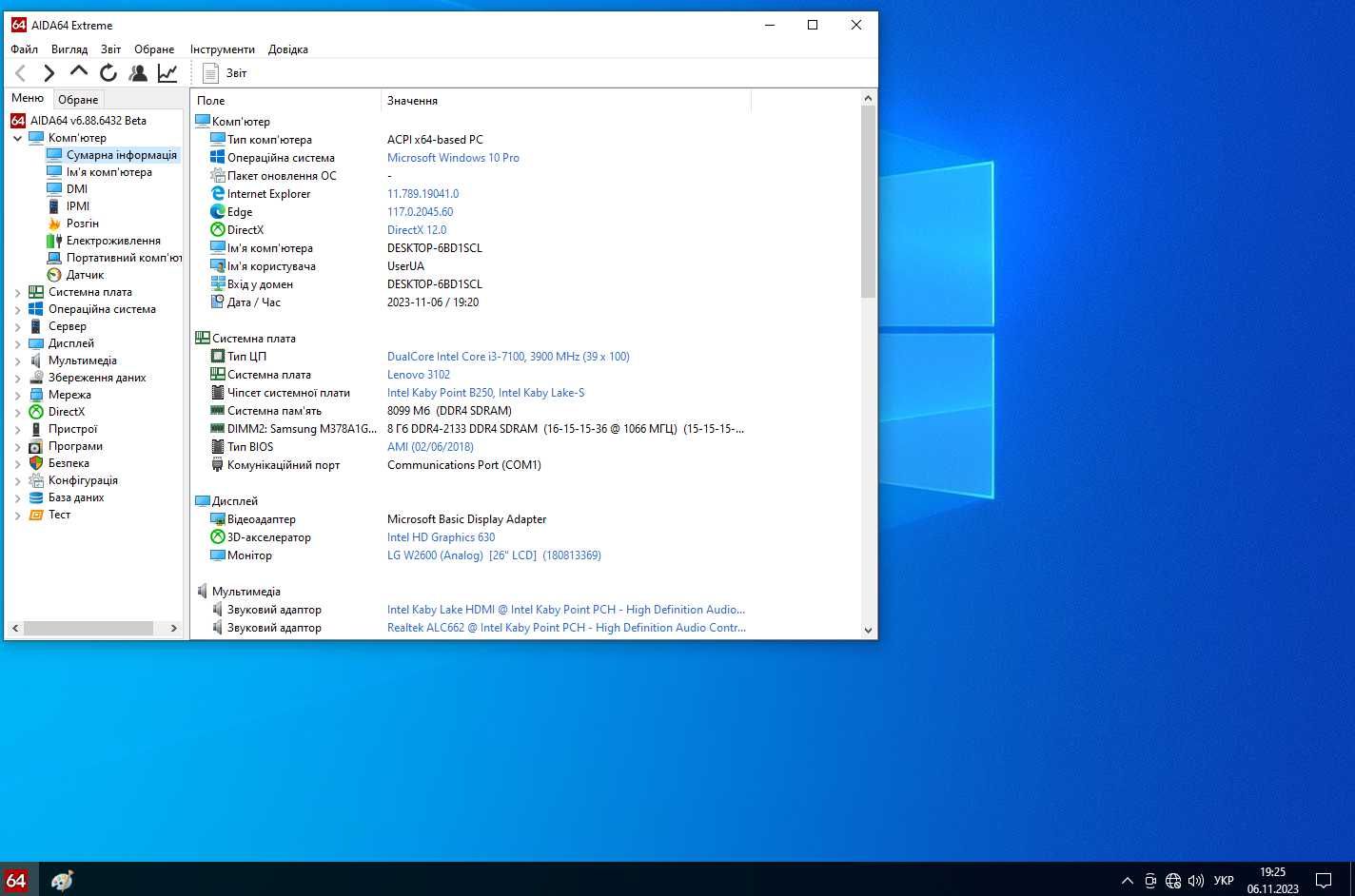Expand the DirectX tree node
This screenshot has width=1355, height=896.
[x=17, y=413]
